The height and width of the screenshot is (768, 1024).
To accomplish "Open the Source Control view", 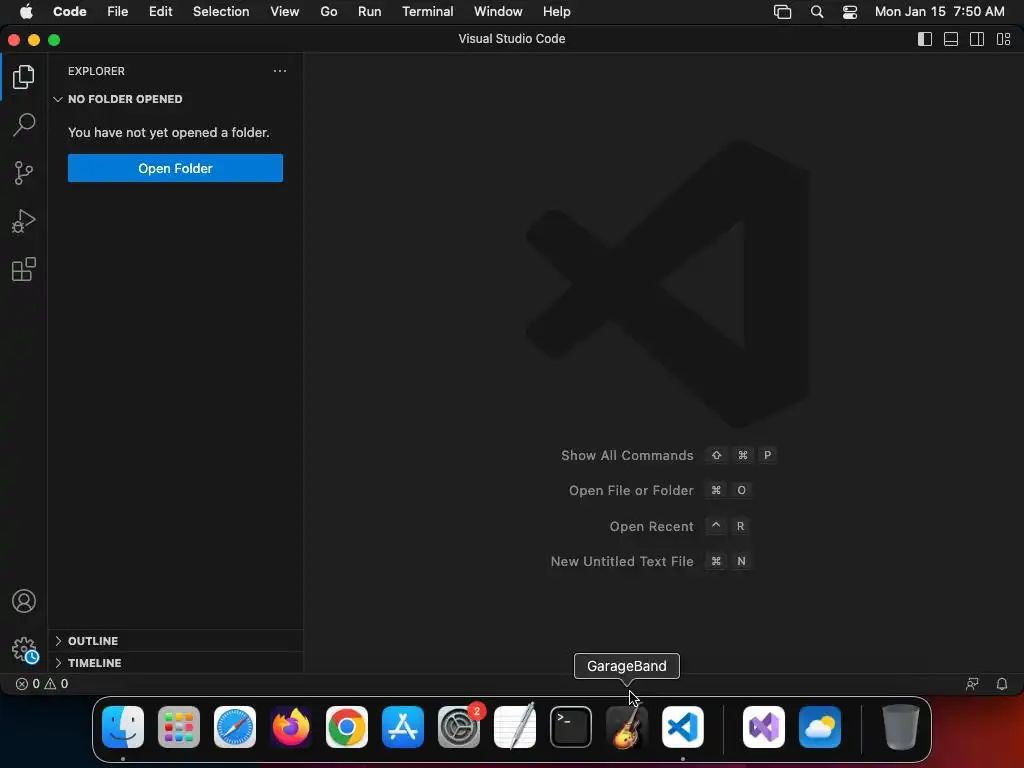I will pyautogui.click(x=24, y=173).
